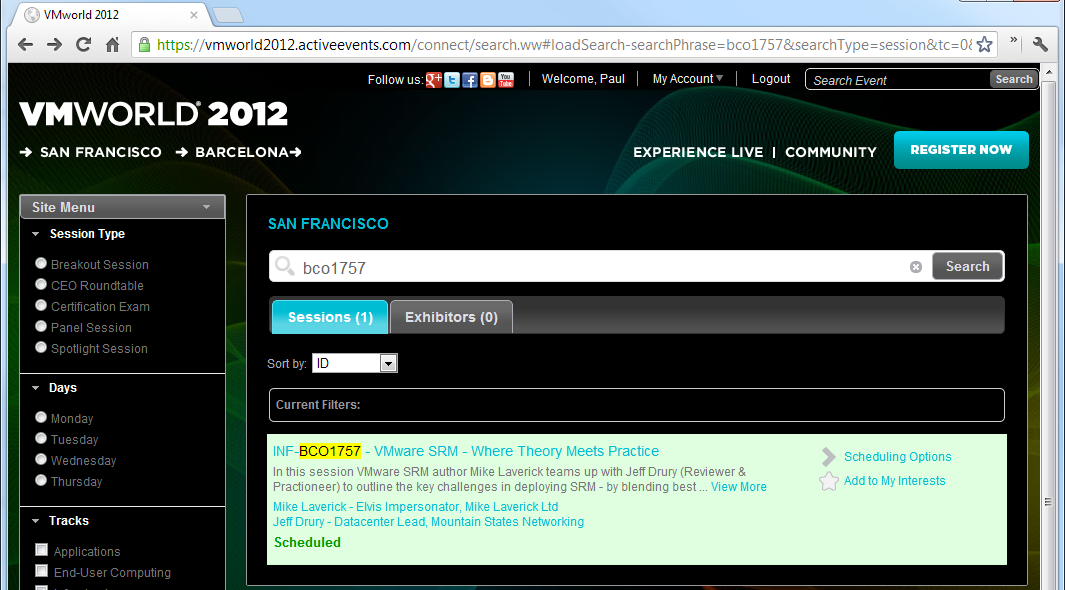Click into the Search Event input field

(898, 80)
